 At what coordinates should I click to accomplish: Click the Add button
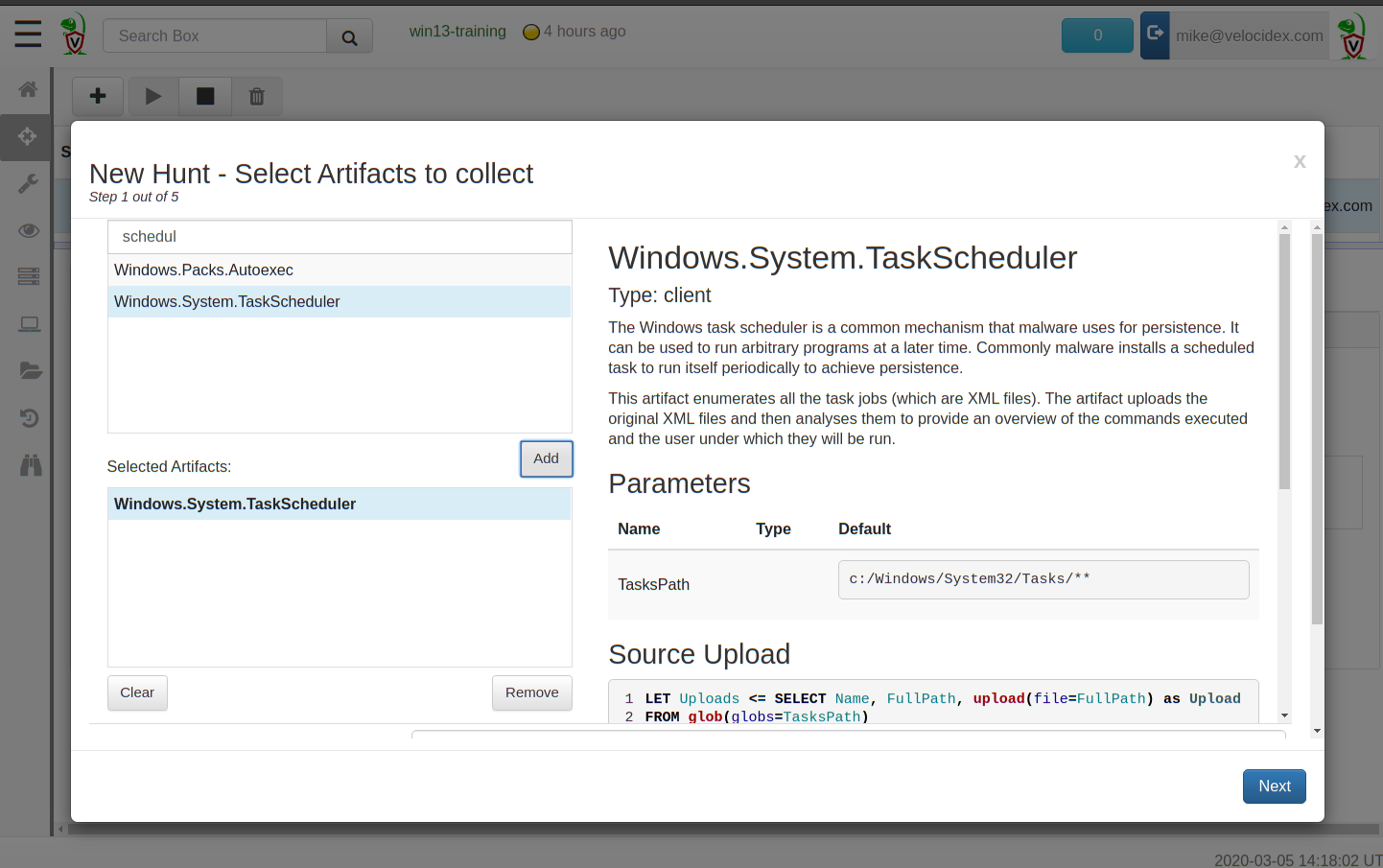coord(547,458)
